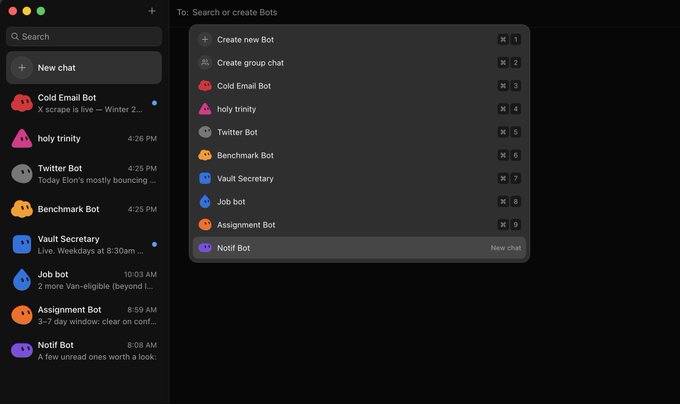Click Assignment Bot orange avatar in sidebar
The height and width of the screenshot is (404, 680).
[22, 315]
